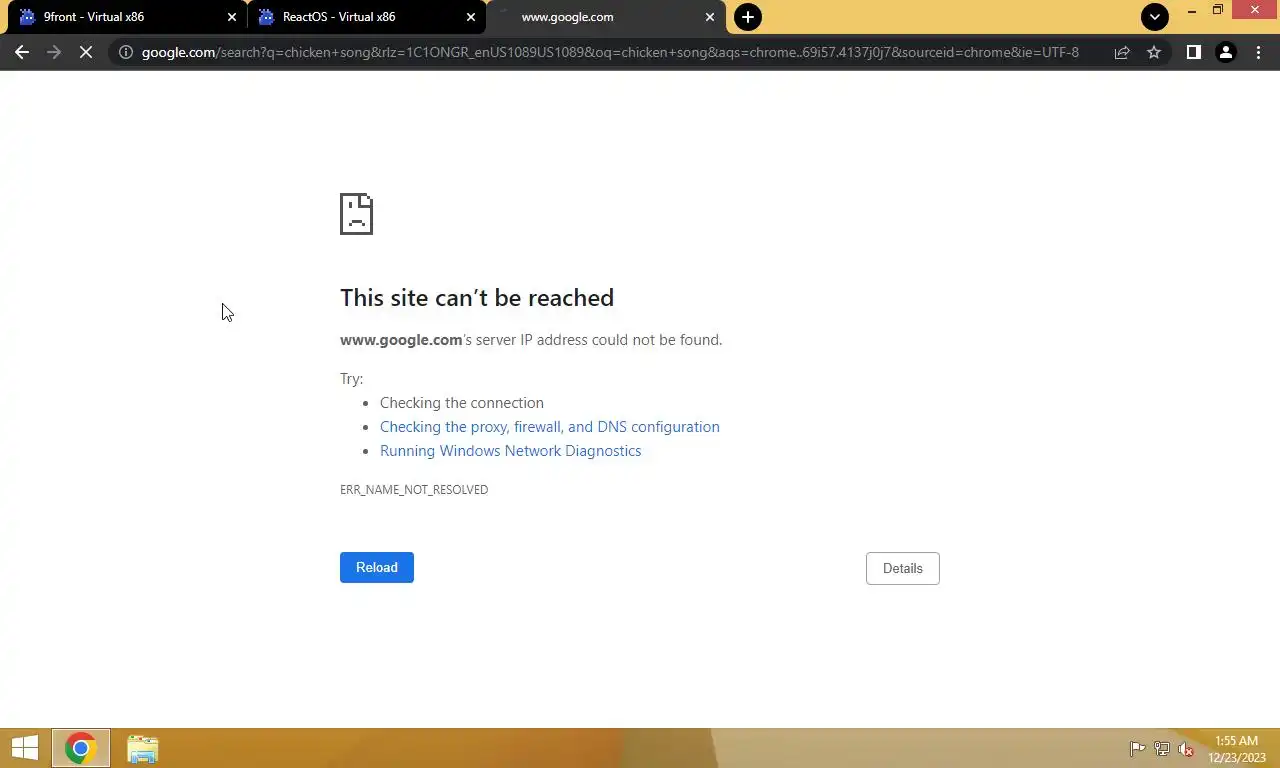Screen dimensions: 1280x768
Task: Open File Explorer from taskbar
Action: (143, 748)
